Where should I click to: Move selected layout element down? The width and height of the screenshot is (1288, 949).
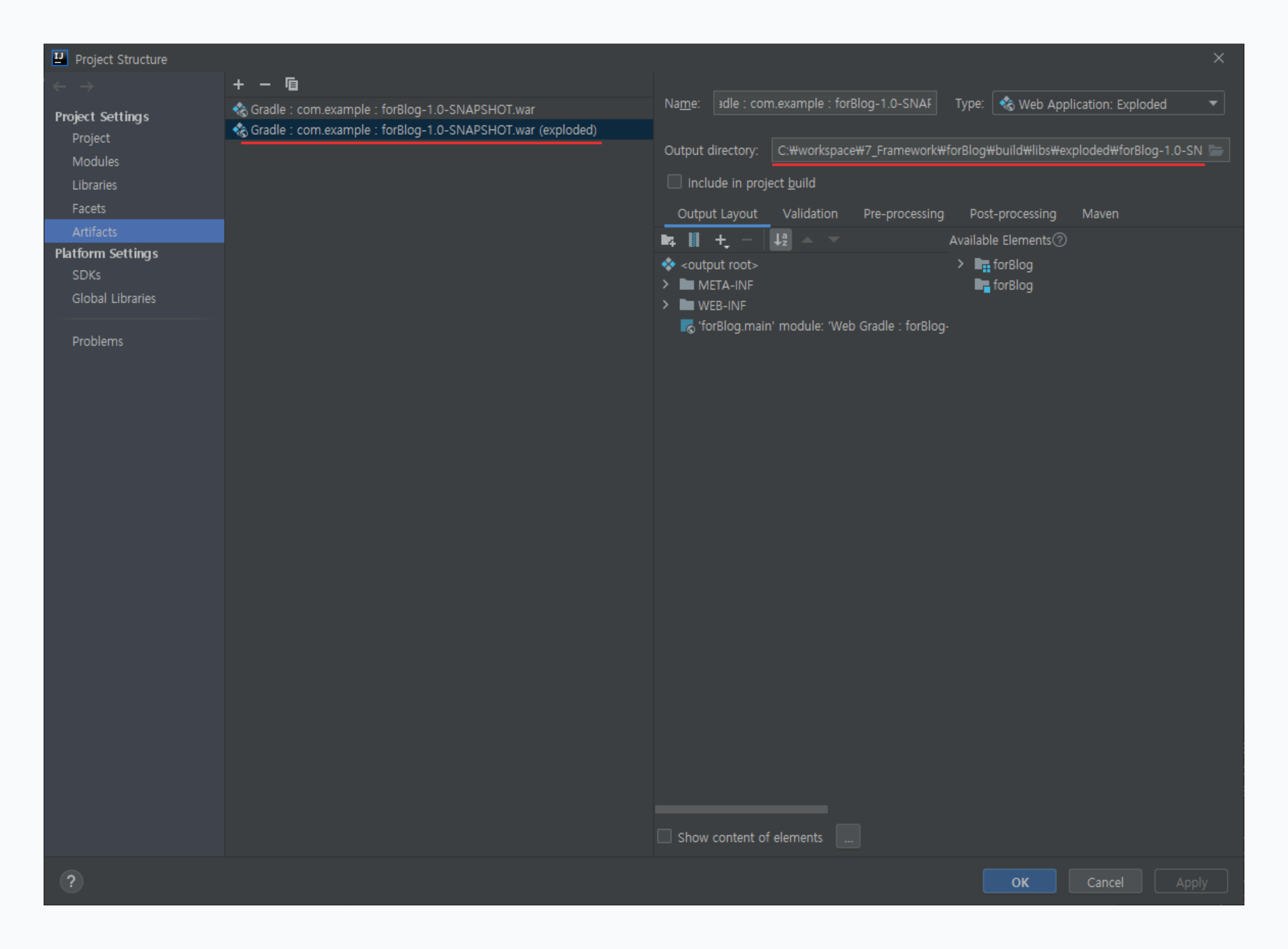834,240
